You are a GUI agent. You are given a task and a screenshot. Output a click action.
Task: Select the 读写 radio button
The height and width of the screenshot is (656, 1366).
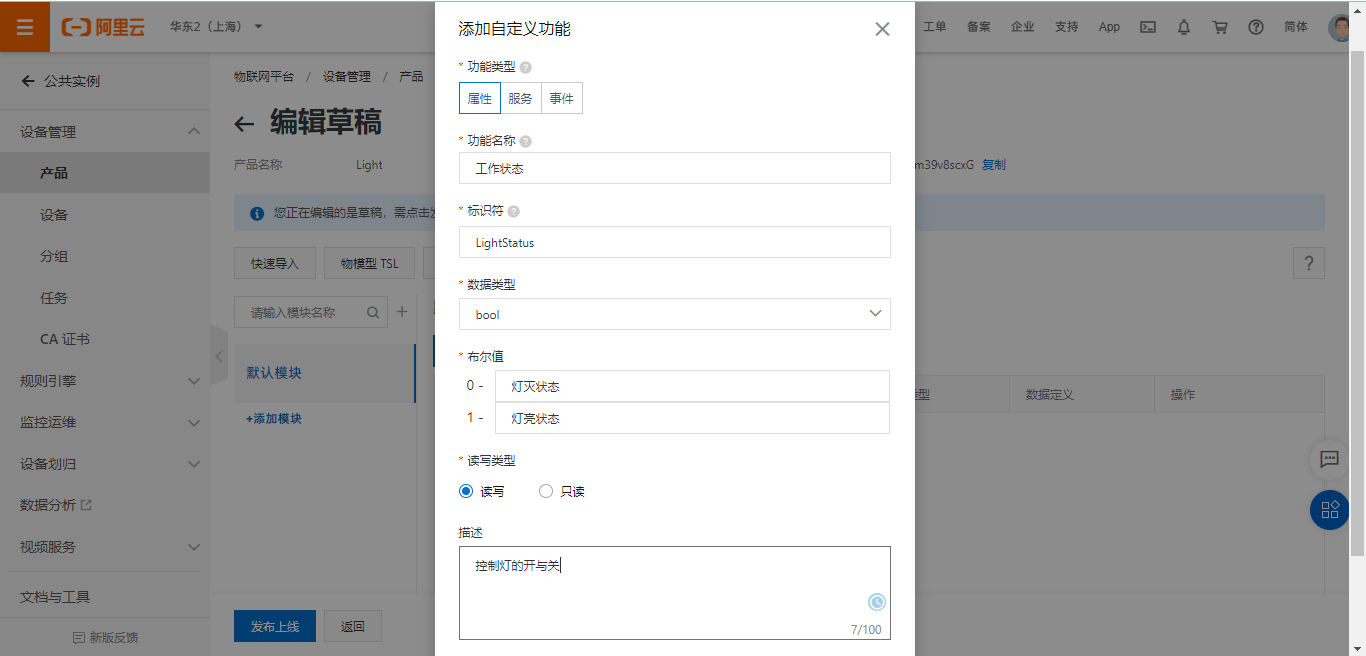pyautogui.click(x=465, y=491)
